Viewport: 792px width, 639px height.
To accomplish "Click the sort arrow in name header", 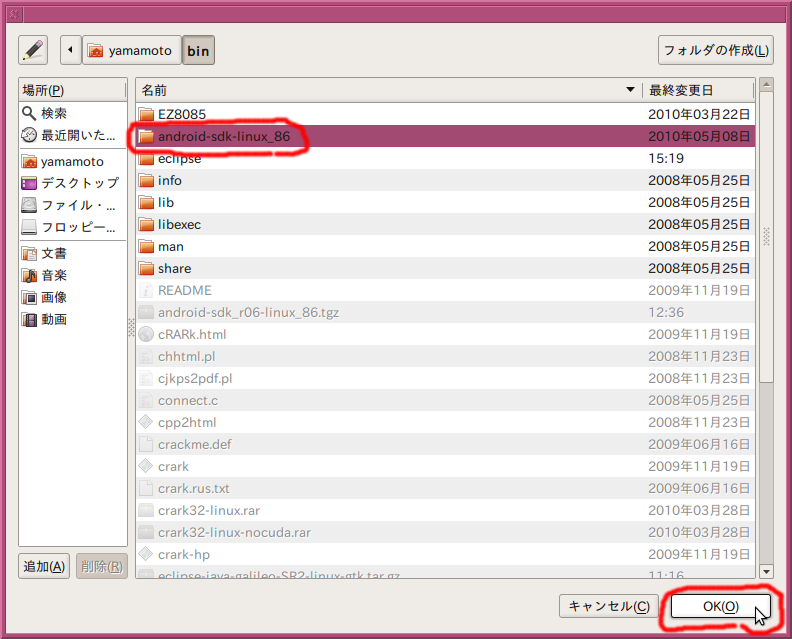I will pyautogui.click(x=630, y=90).
